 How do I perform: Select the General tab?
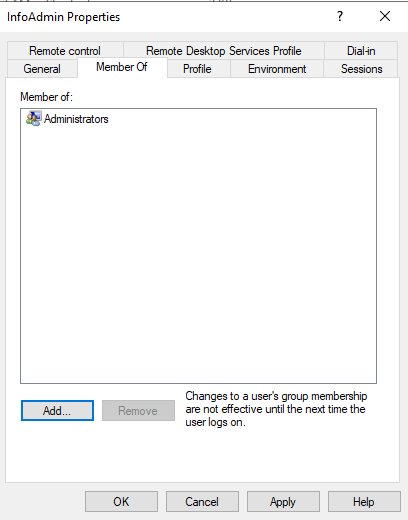42,69
